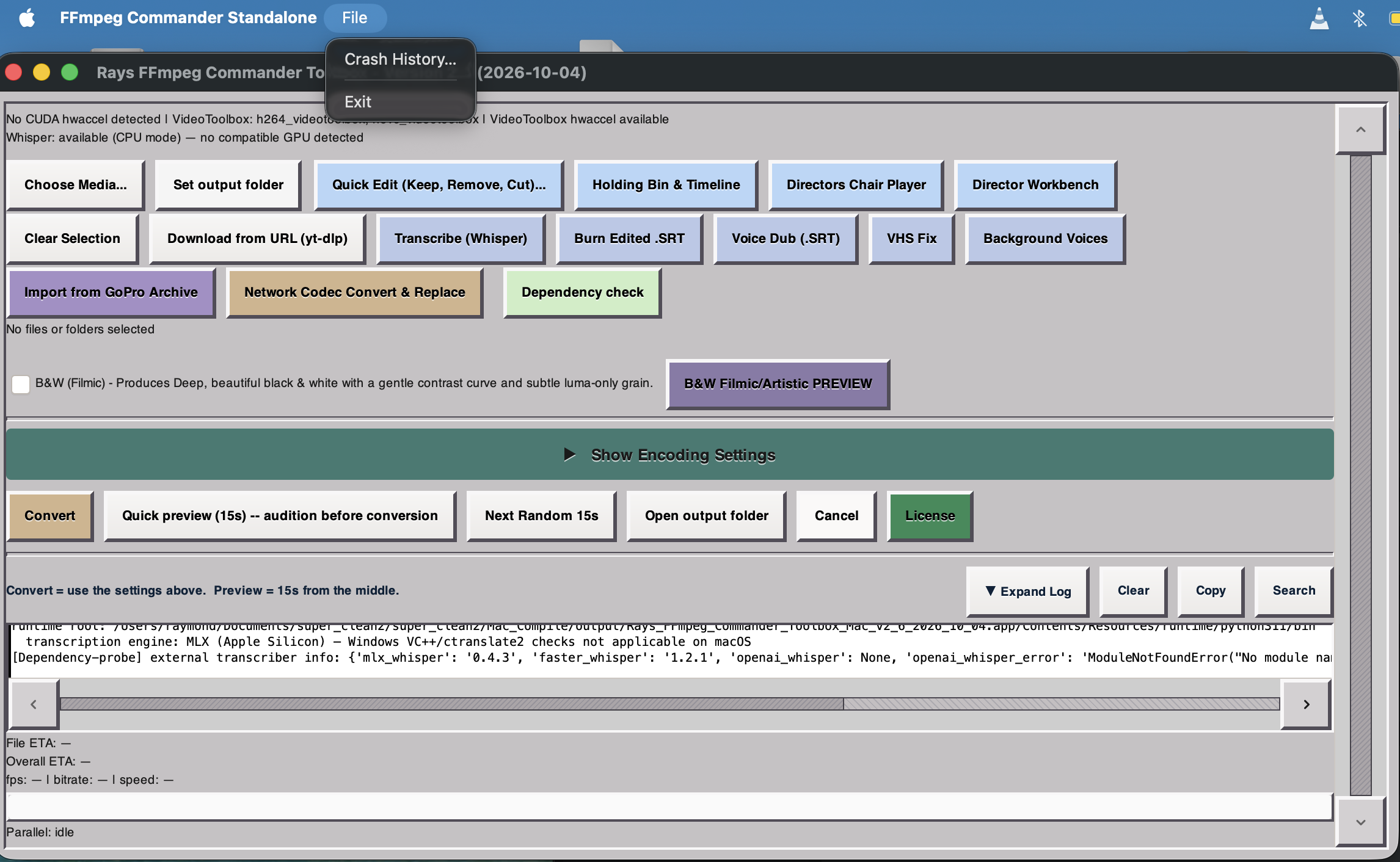Open the File menu in menu bar
This screenshot has height=862, width=1400.
pos(355,18)
